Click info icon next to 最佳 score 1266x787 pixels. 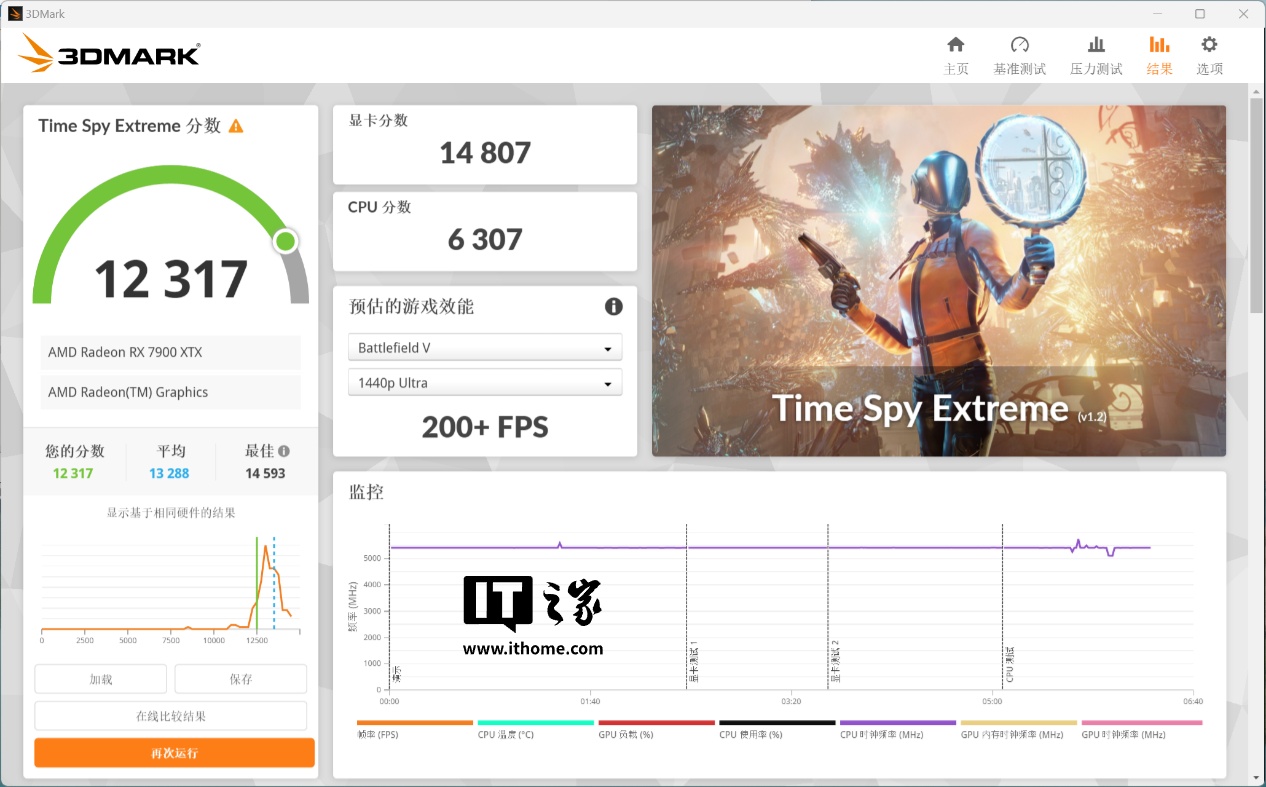click(x=284, y=451)
